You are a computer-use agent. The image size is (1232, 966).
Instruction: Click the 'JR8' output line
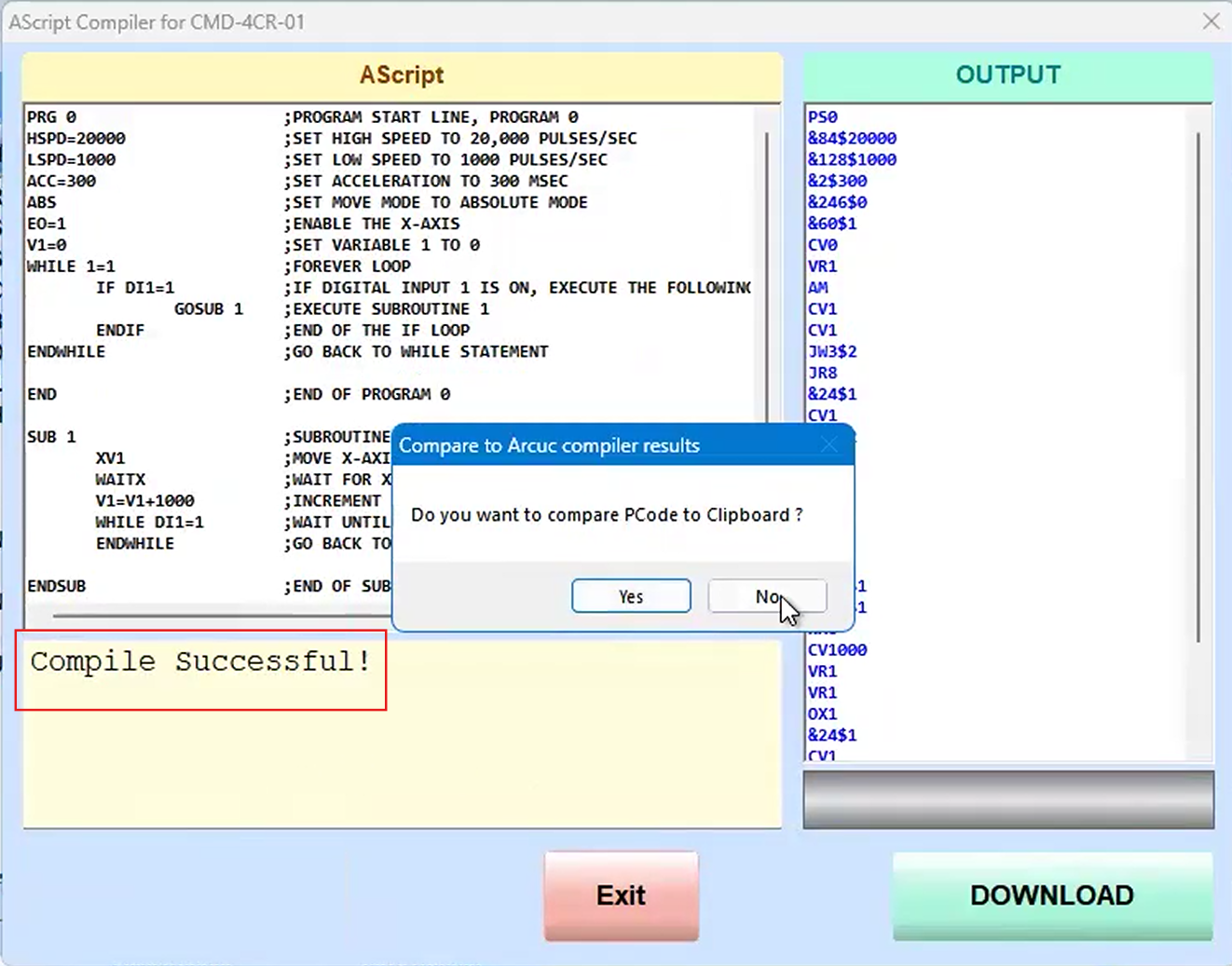pyautogui.click(x=823, y=374)
